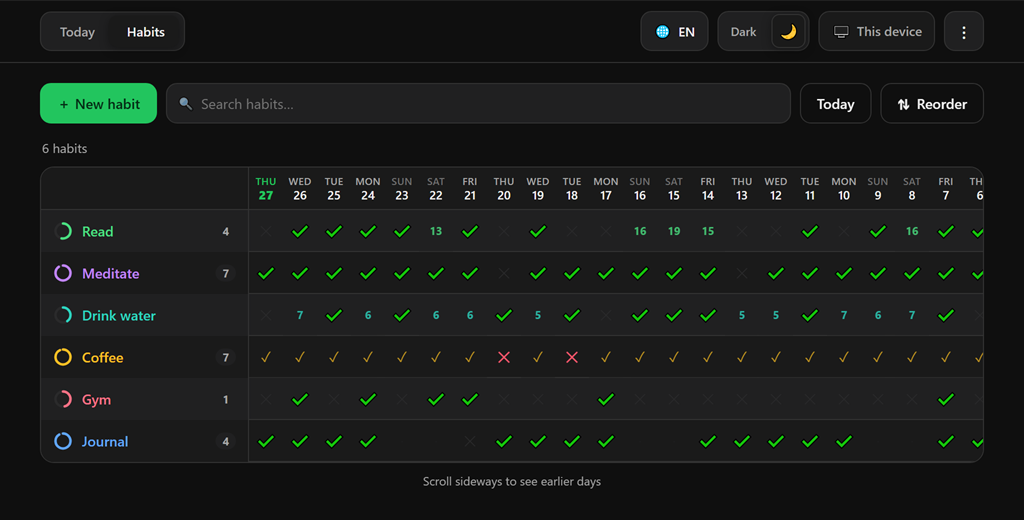Switch to the Today tab

coord(77,32)
